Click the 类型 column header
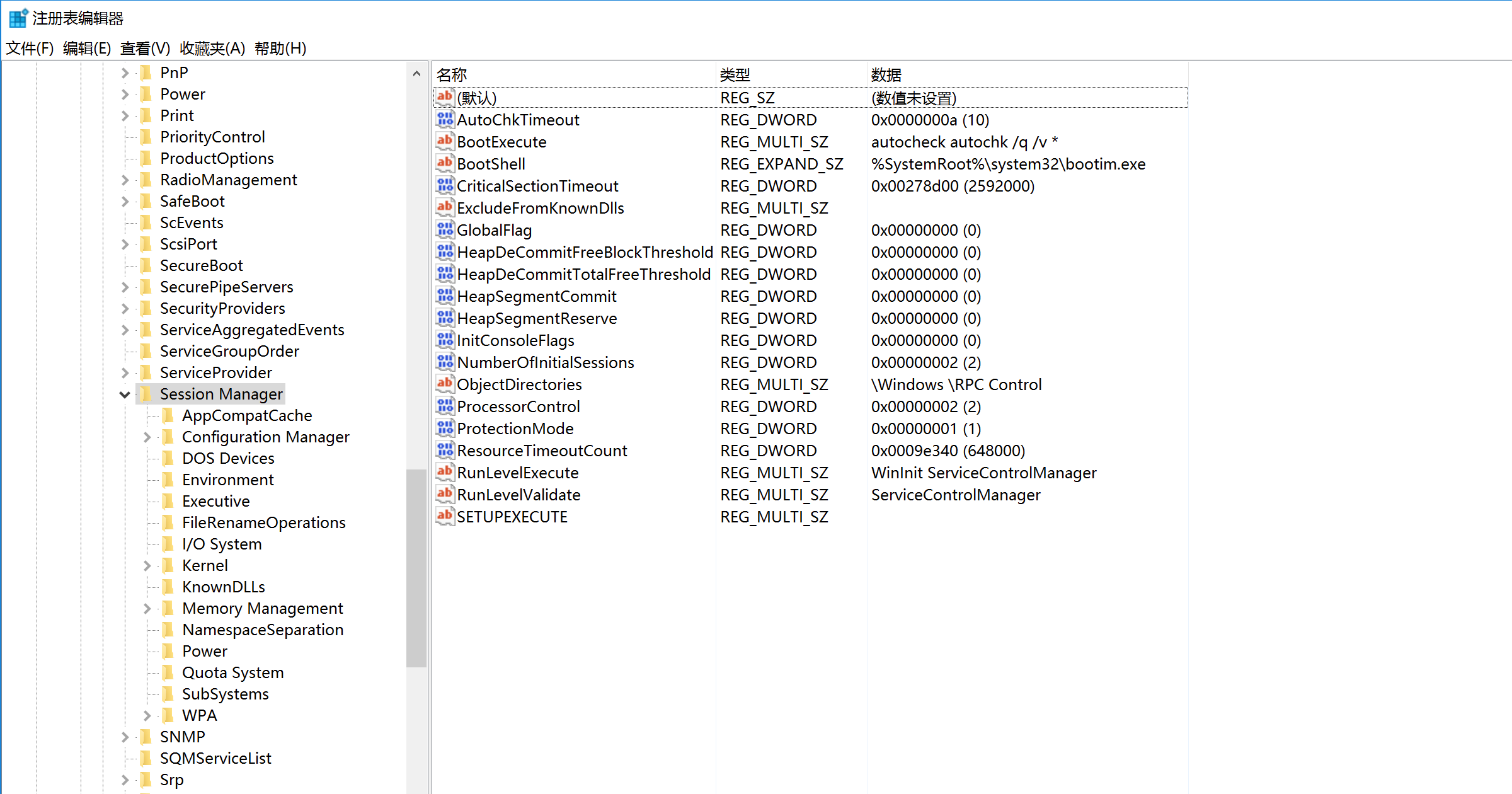This screenshot has height=794, width=1512. 735,75
